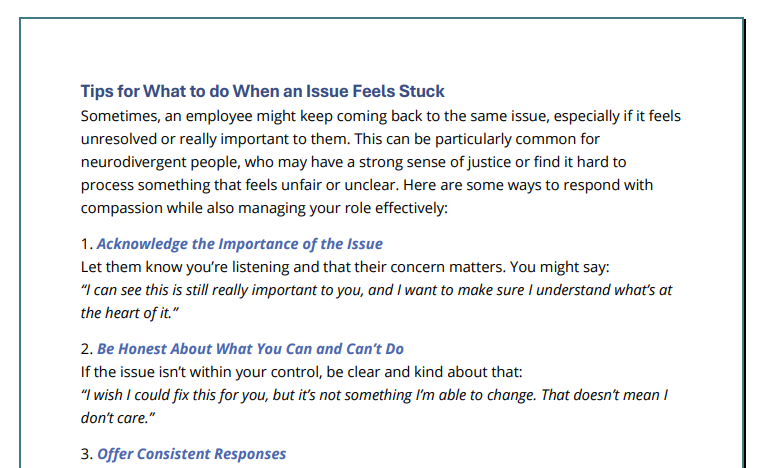Click the list number "2." before Be Honest

[86, 349]
